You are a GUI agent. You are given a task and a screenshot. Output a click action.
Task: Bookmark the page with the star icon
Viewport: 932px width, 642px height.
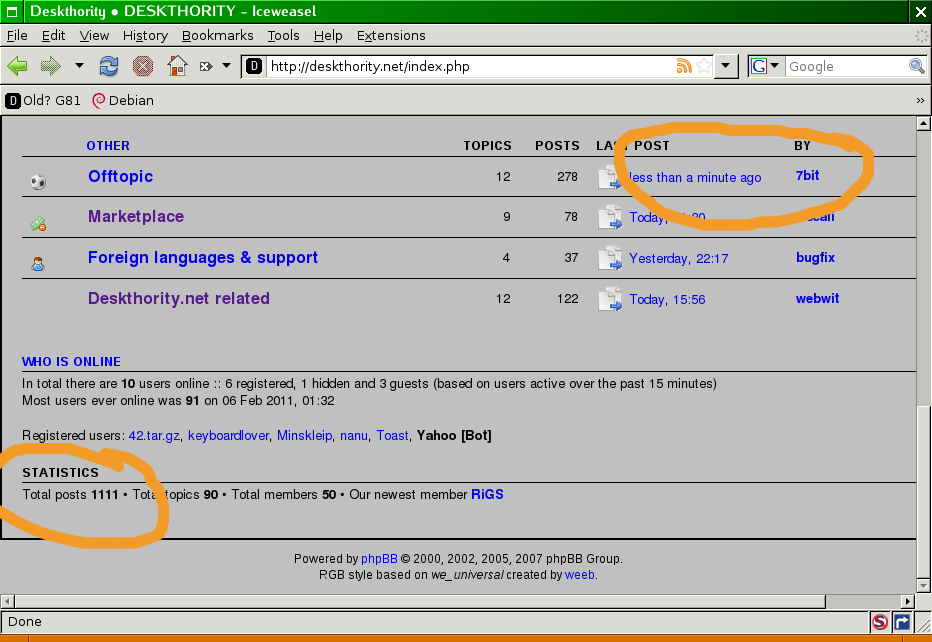(704, 67)
